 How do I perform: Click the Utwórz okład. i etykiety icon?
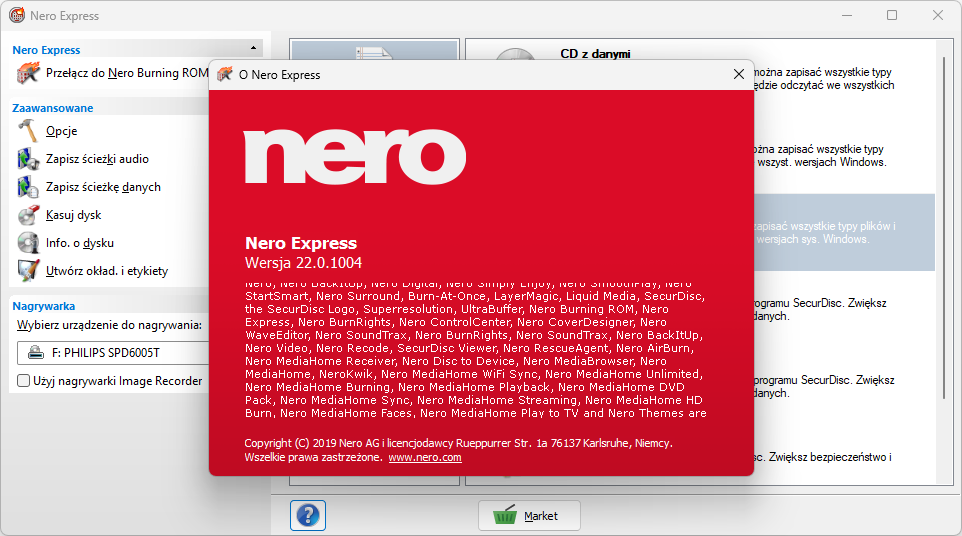(x=28, y=271)
